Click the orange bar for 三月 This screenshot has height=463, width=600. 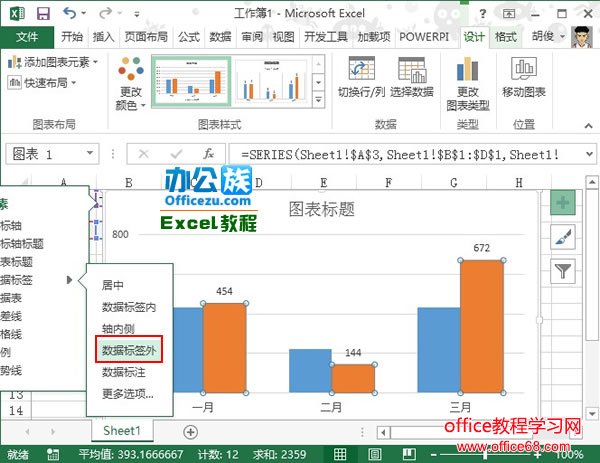click(482, 326)
